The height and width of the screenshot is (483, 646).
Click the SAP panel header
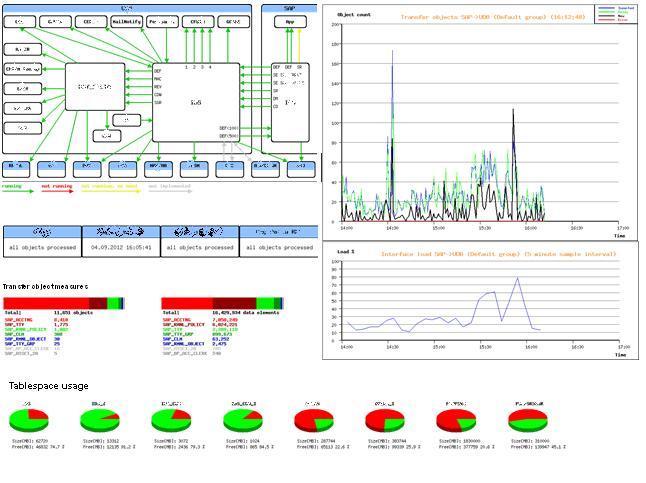pyautogui.click(x=289, y=7)
